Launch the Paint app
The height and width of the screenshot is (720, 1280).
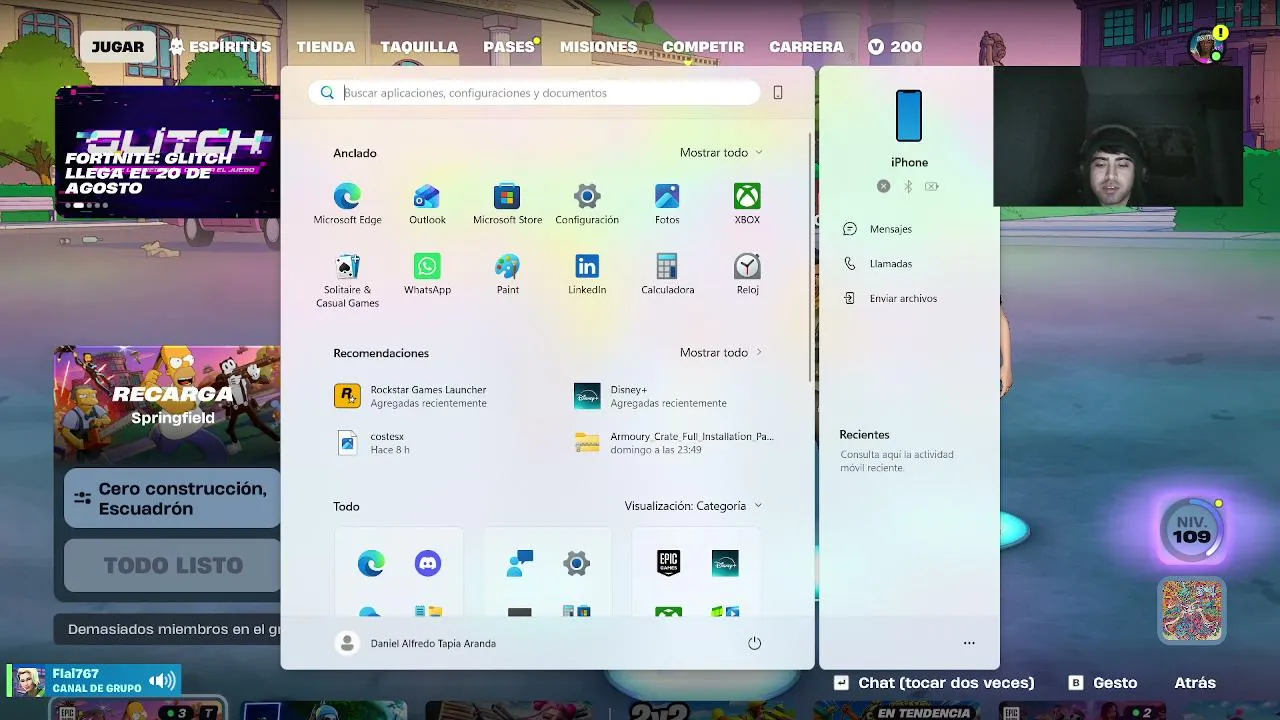[507, 274]
